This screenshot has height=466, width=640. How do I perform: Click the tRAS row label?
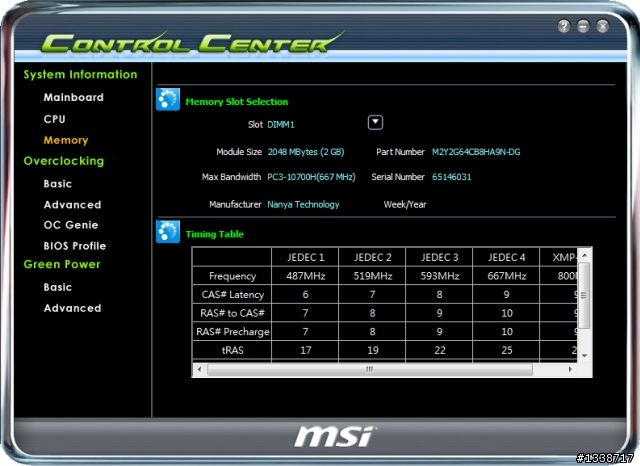coord(232,350)
